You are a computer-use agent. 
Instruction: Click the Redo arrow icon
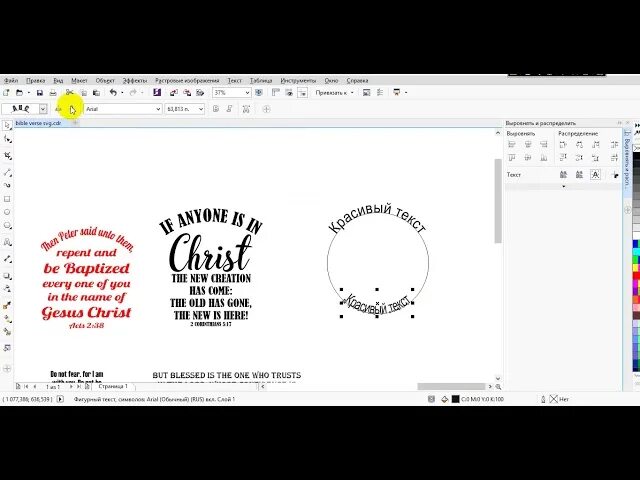(x=133, y=93)
